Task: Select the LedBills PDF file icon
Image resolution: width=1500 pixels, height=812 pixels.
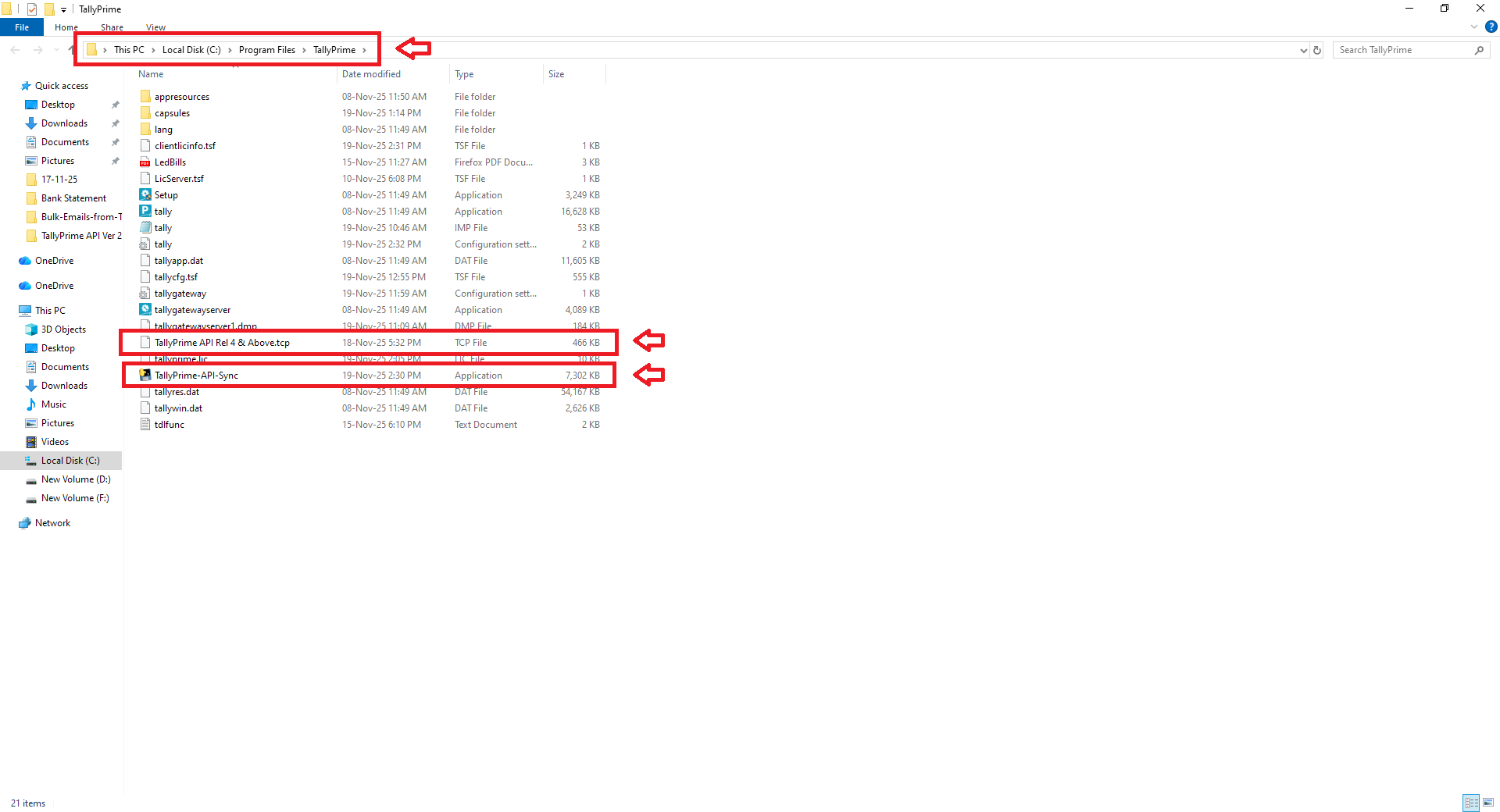Action: [145, 162]
